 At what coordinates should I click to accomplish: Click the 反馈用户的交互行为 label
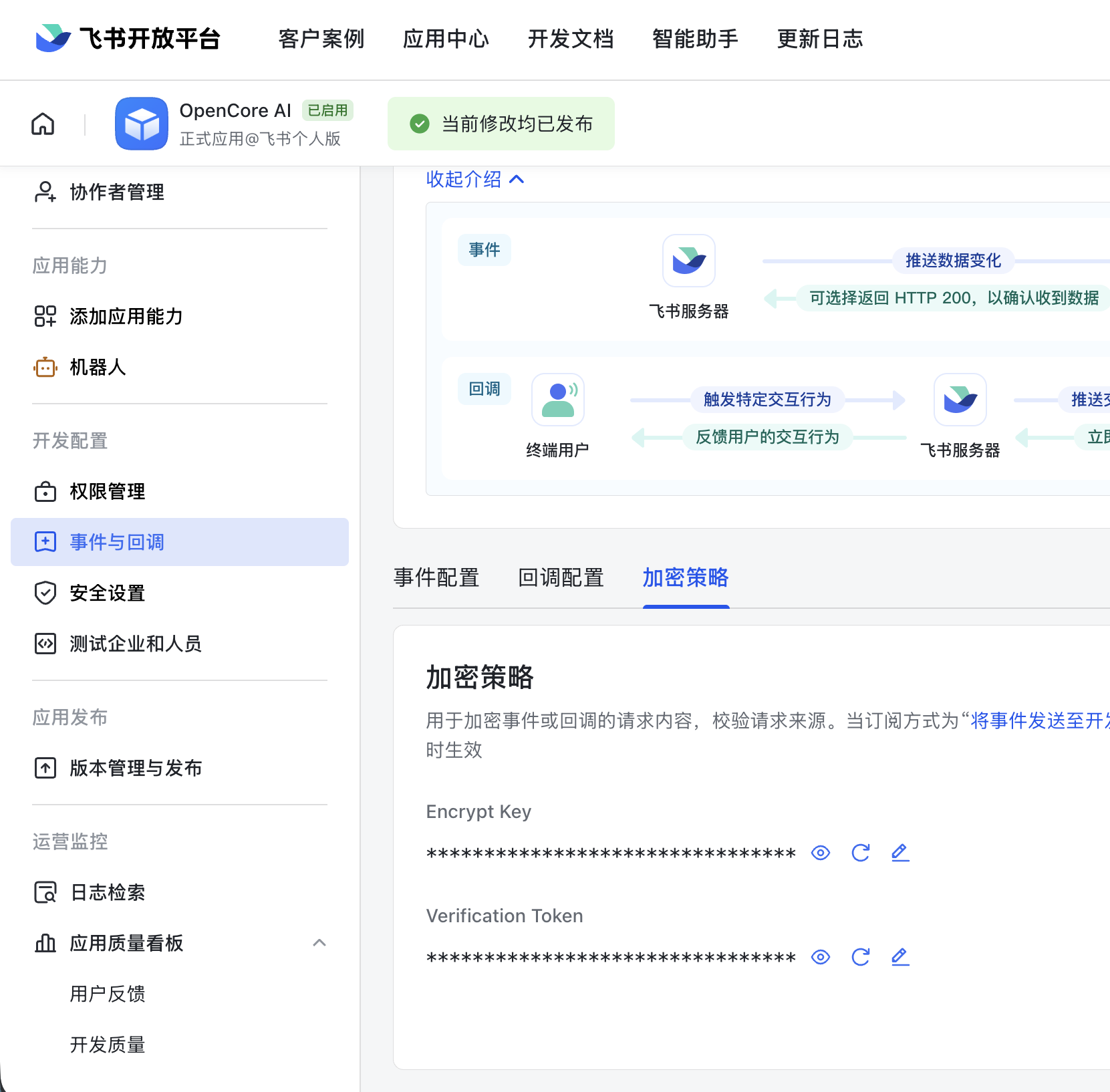[767, 437]
